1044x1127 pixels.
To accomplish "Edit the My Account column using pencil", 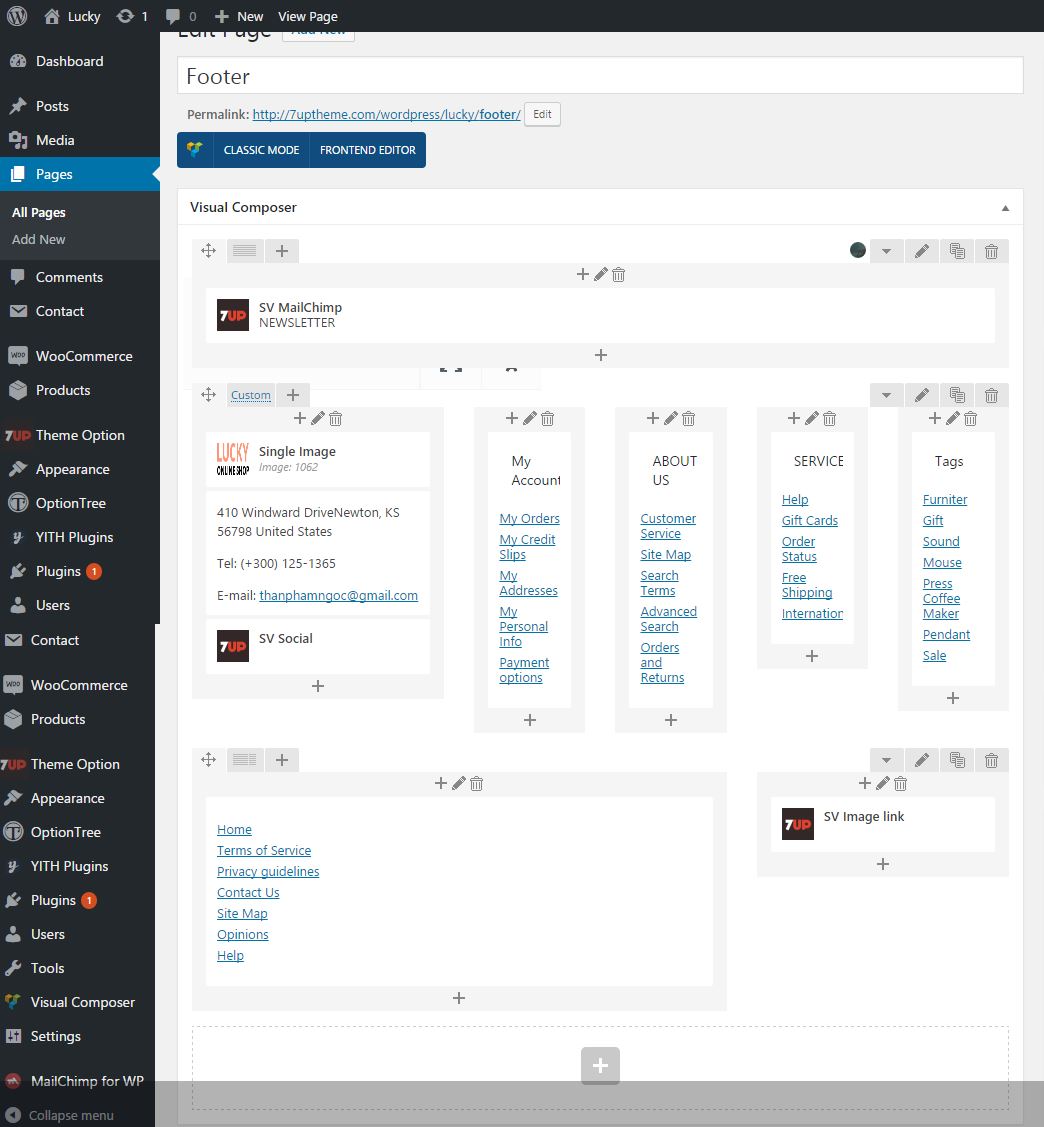I will (x=530, y=419).
